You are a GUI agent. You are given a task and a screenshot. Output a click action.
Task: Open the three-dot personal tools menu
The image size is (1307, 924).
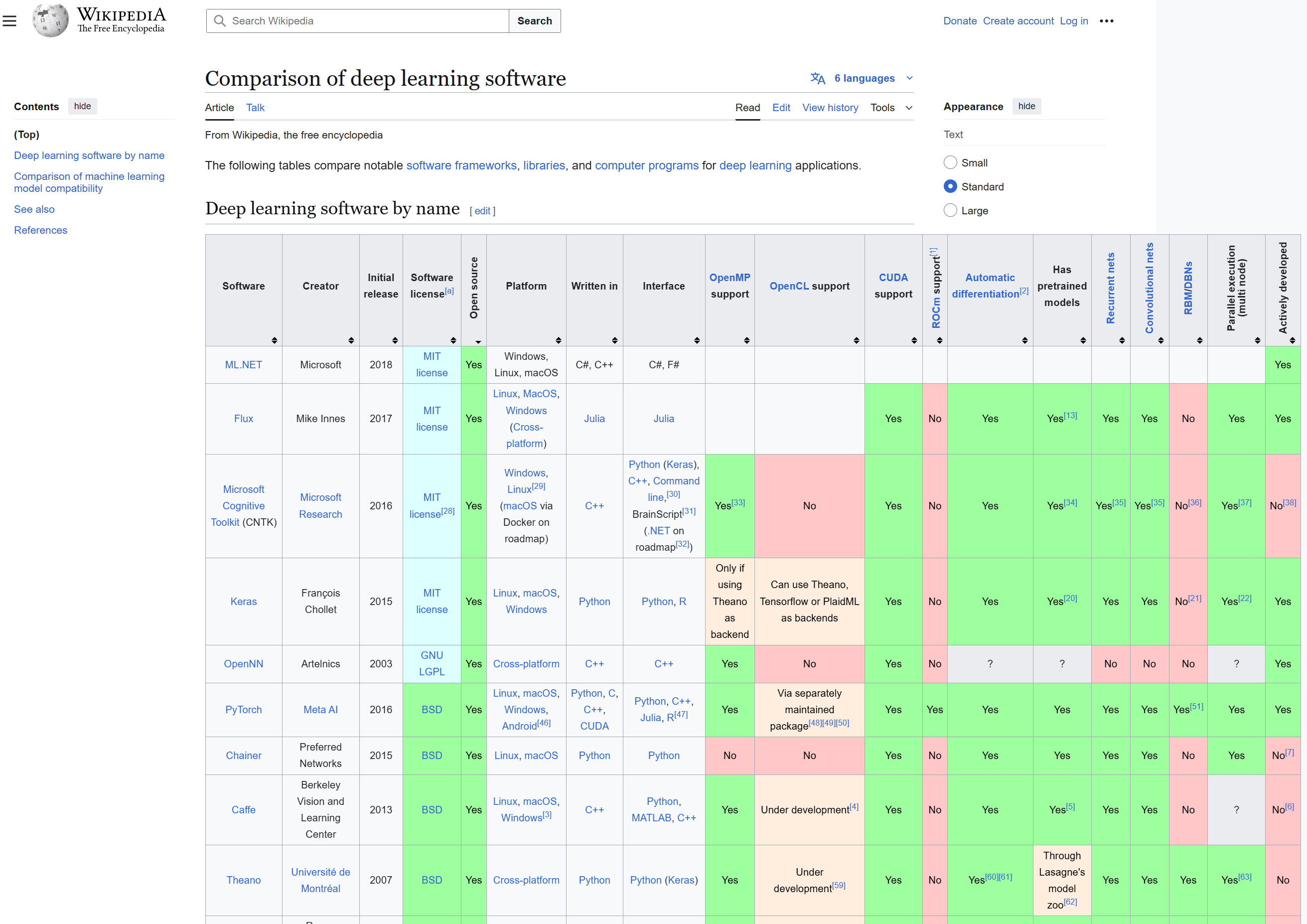coord(1106,21)
